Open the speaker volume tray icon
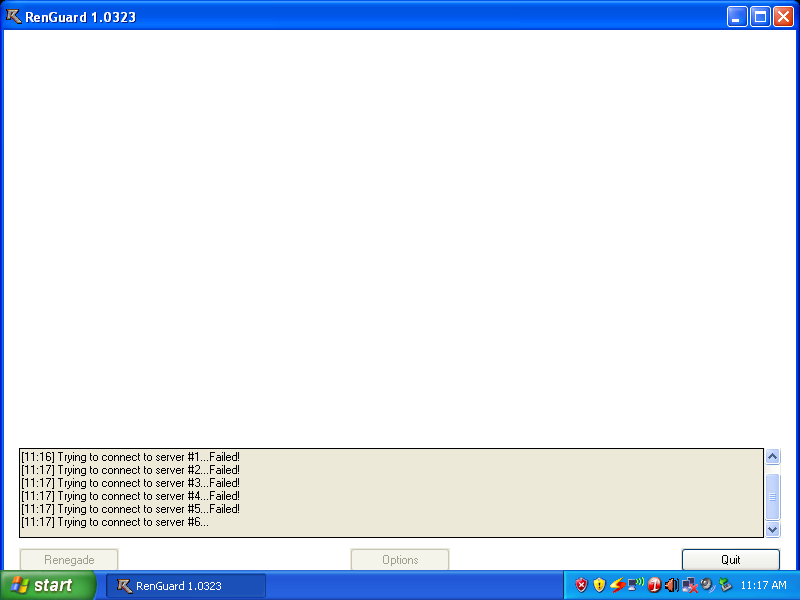Viewport: 800px width, 600px height. [x=671, y=585]
